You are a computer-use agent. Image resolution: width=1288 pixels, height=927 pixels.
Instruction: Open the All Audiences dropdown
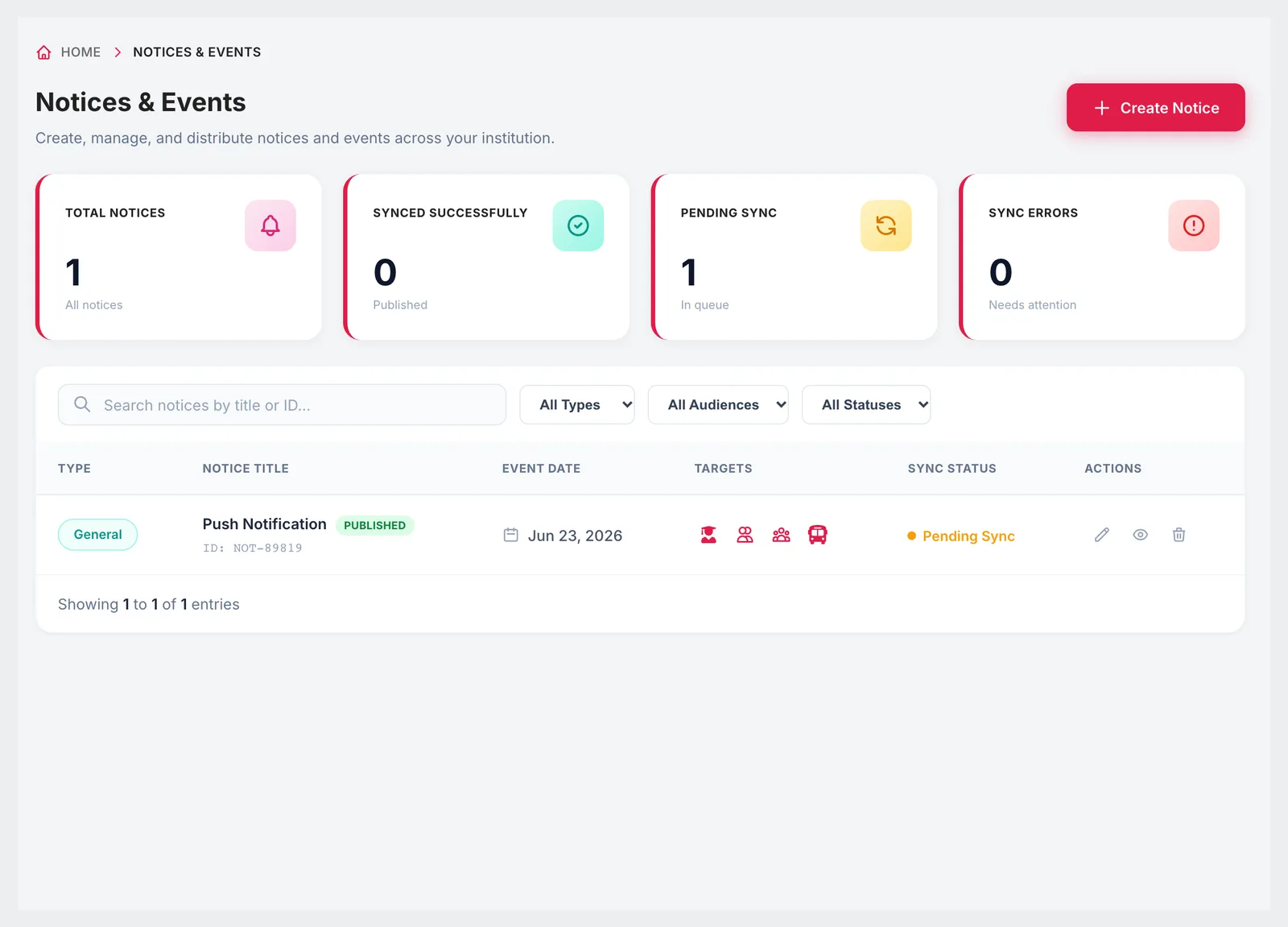click(718, 404)
